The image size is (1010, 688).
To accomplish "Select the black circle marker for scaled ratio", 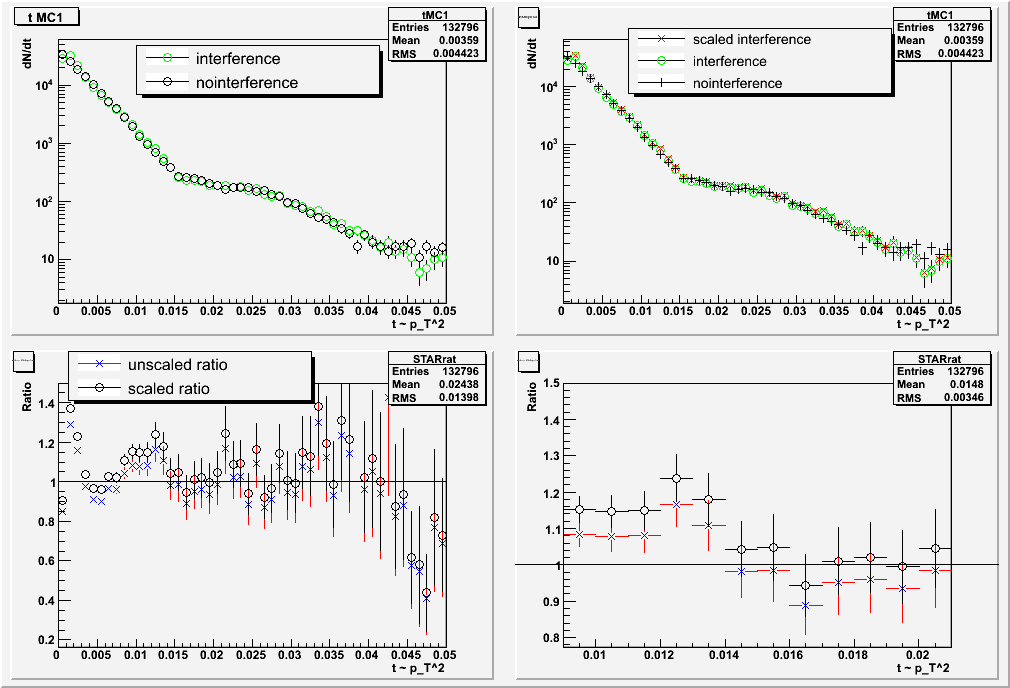I will [100, 388].
